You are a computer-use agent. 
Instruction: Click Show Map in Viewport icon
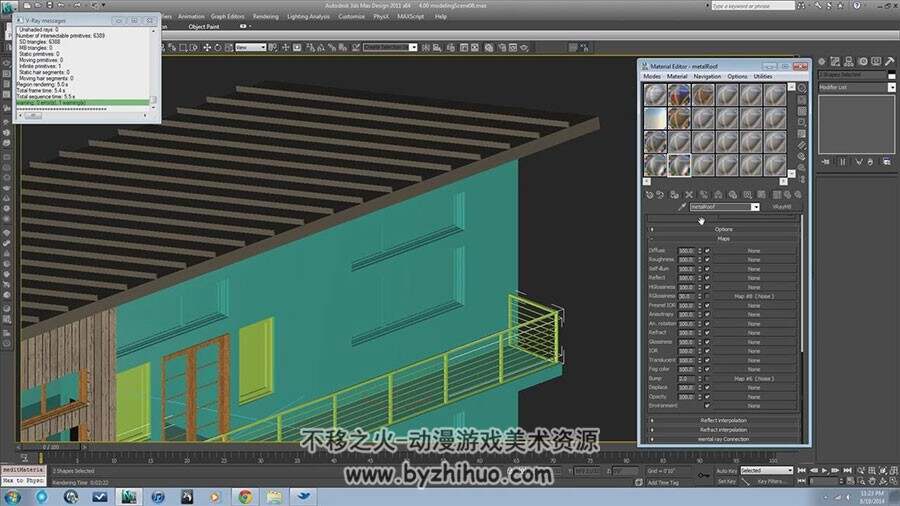pos(762,195)
